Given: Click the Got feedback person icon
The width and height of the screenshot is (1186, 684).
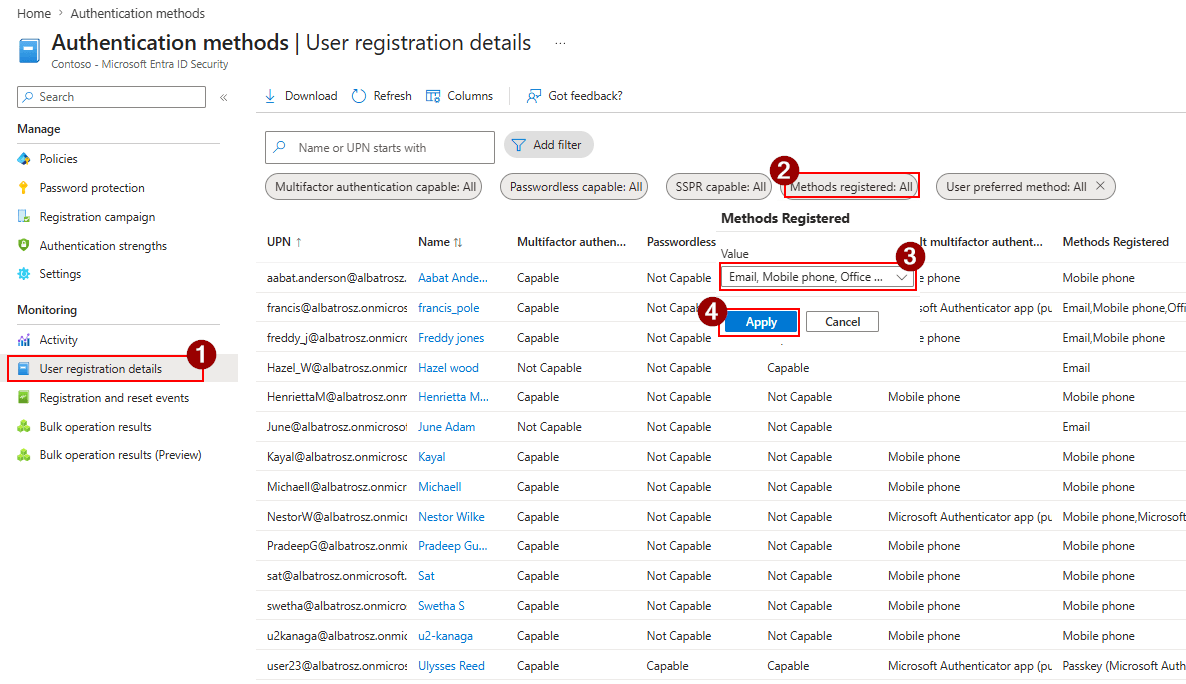Looking at the screenshot, I should (x=534, y=96).
